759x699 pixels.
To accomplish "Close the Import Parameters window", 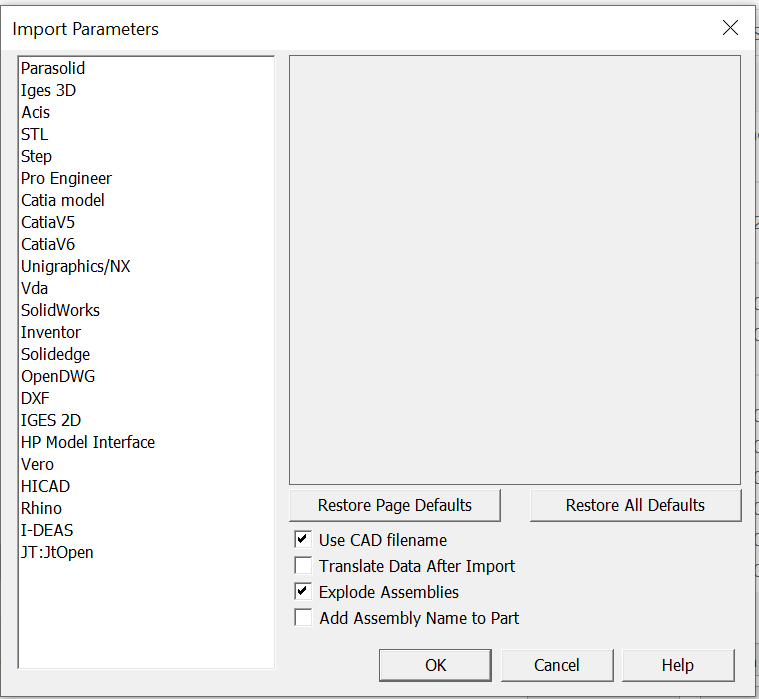I will [x=730, y=28].
